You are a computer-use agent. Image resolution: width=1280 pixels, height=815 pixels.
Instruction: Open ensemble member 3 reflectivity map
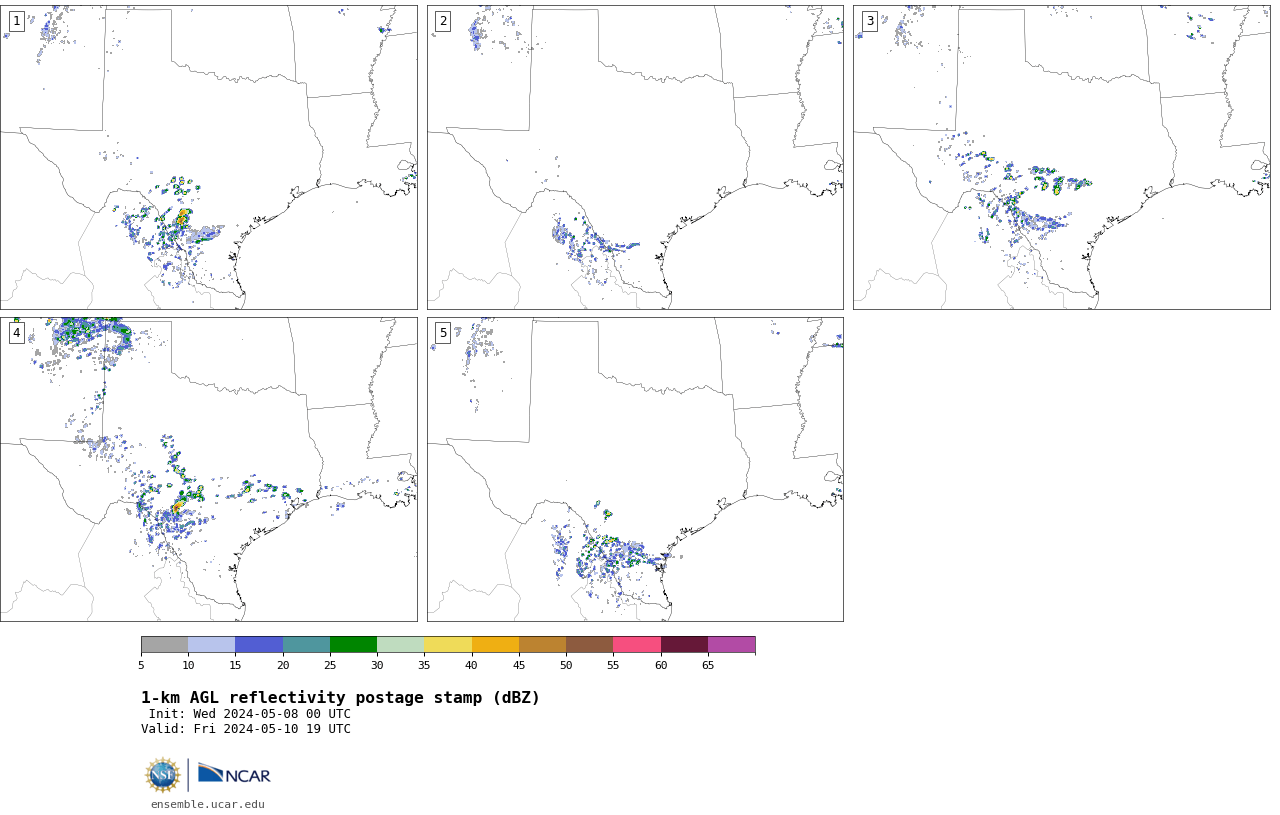click(x=1061, y=157)
